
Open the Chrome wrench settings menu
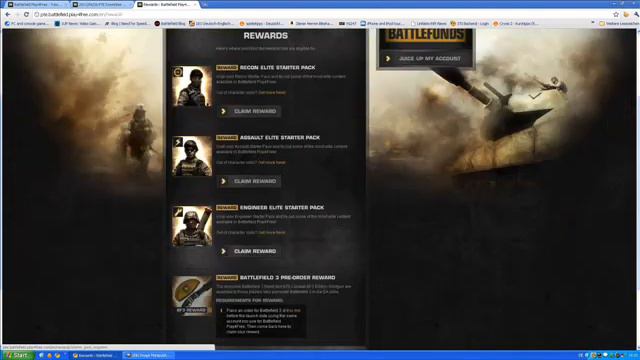pyautogui.click(x=636, y=14)
